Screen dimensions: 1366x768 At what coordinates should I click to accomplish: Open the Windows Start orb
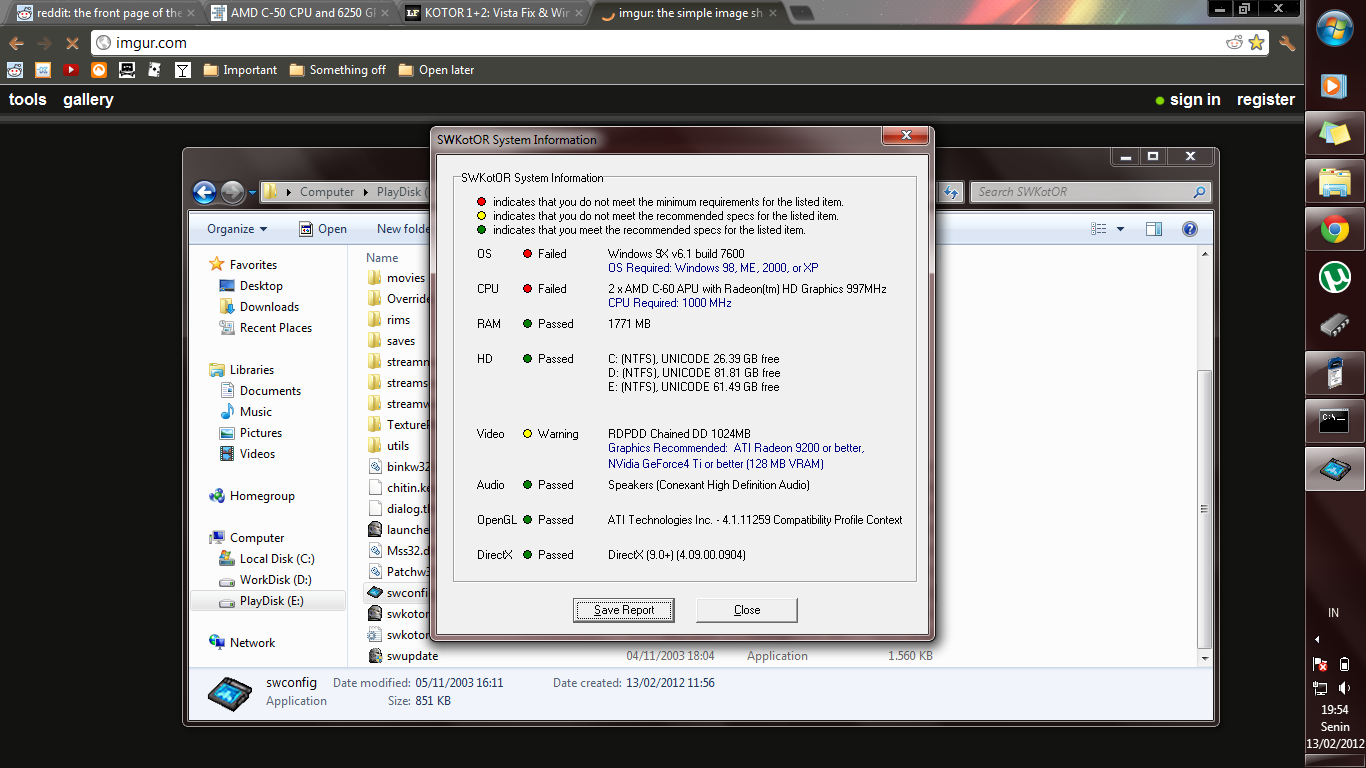pos(1335,29)
